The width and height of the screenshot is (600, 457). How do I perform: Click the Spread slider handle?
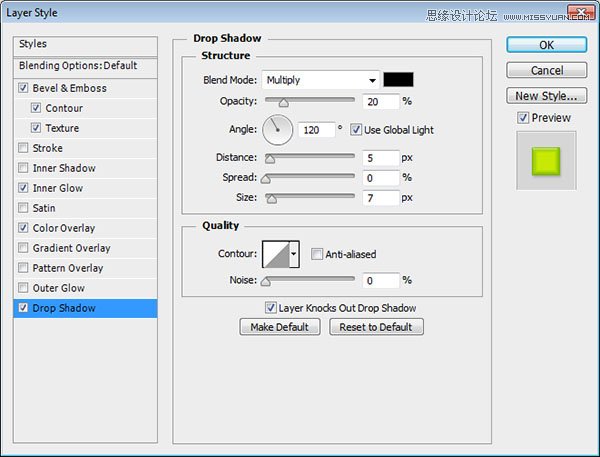click(266, 179)
